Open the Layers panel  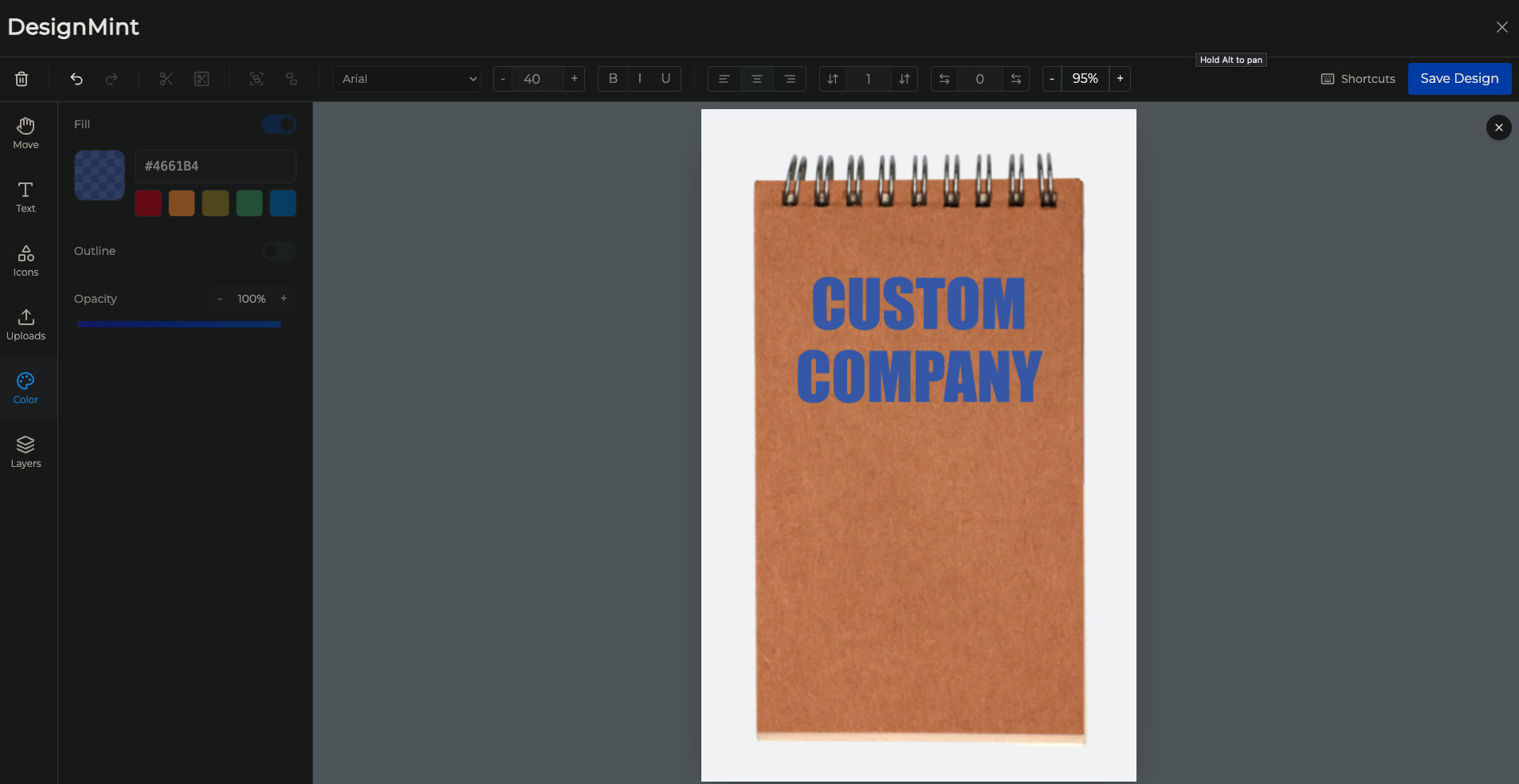26,453
